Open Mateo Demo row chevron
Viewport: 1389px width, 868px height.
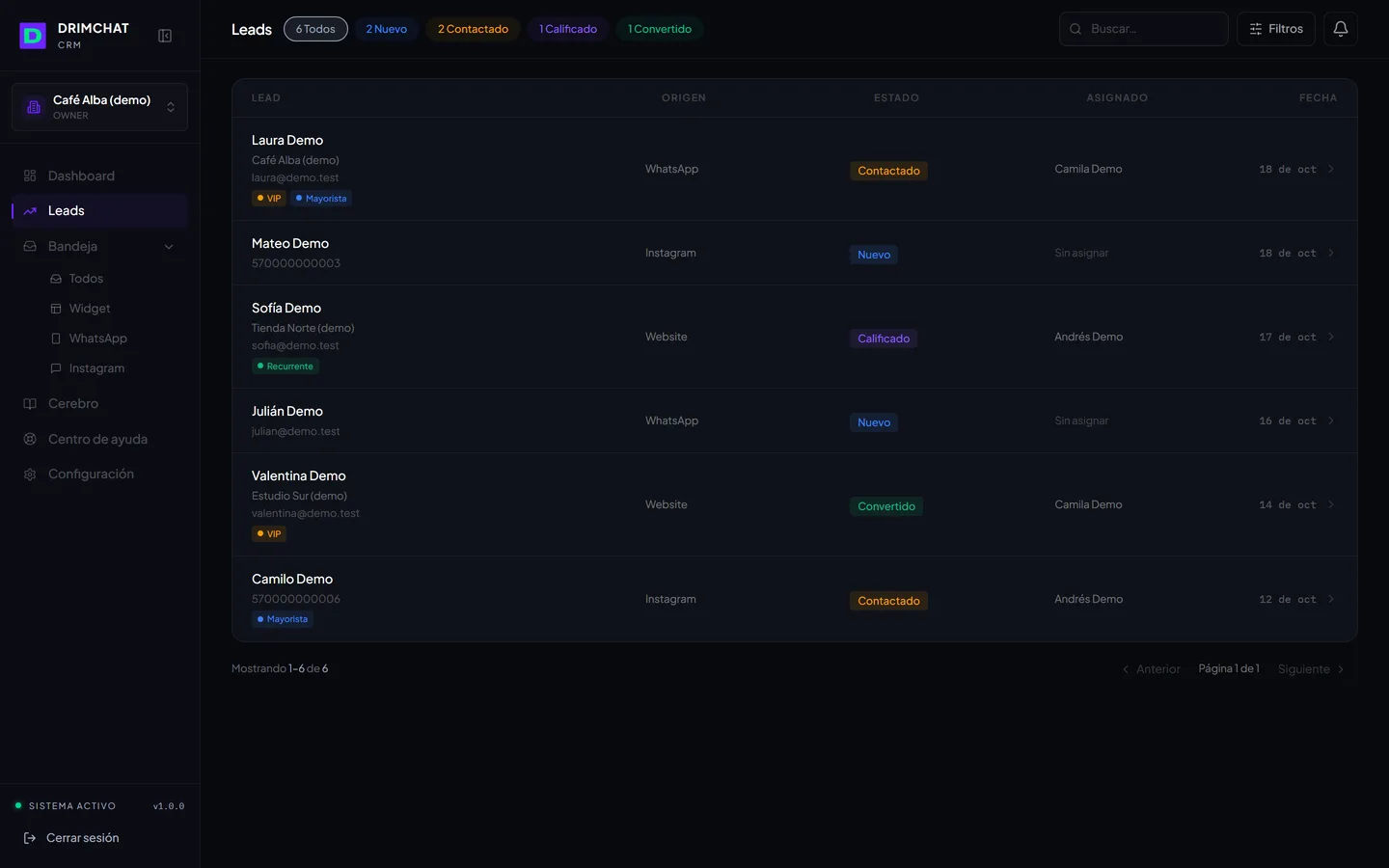click(1331, 253)
